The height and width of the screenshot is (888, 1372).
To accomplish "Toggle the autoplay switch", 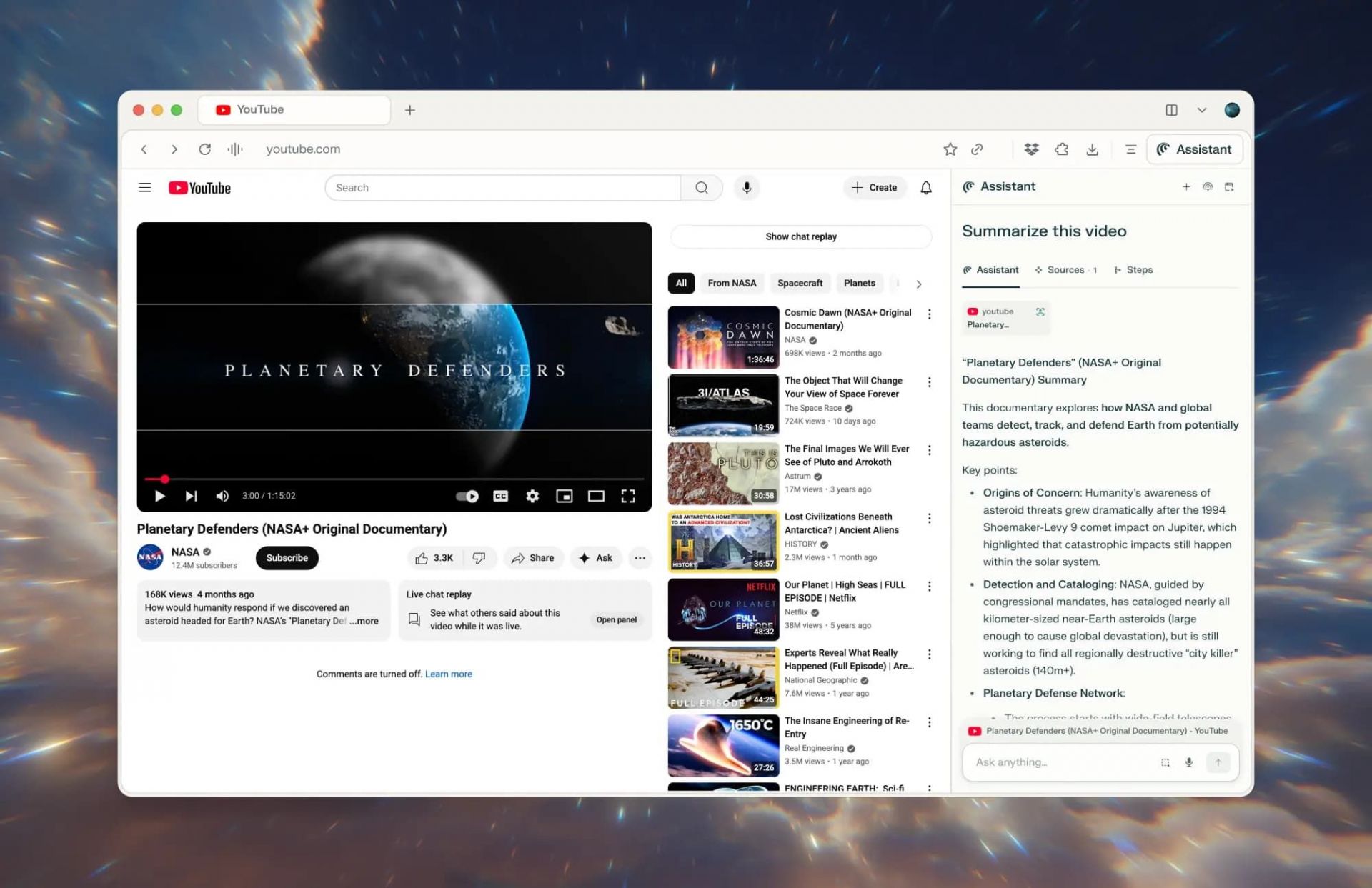I will coord(467,496).
